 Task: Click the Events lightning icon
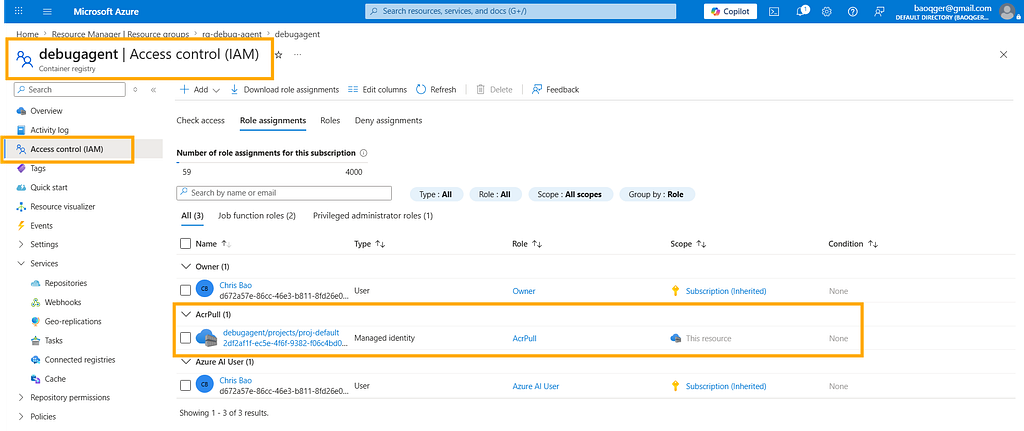click(x=21, y=225)
